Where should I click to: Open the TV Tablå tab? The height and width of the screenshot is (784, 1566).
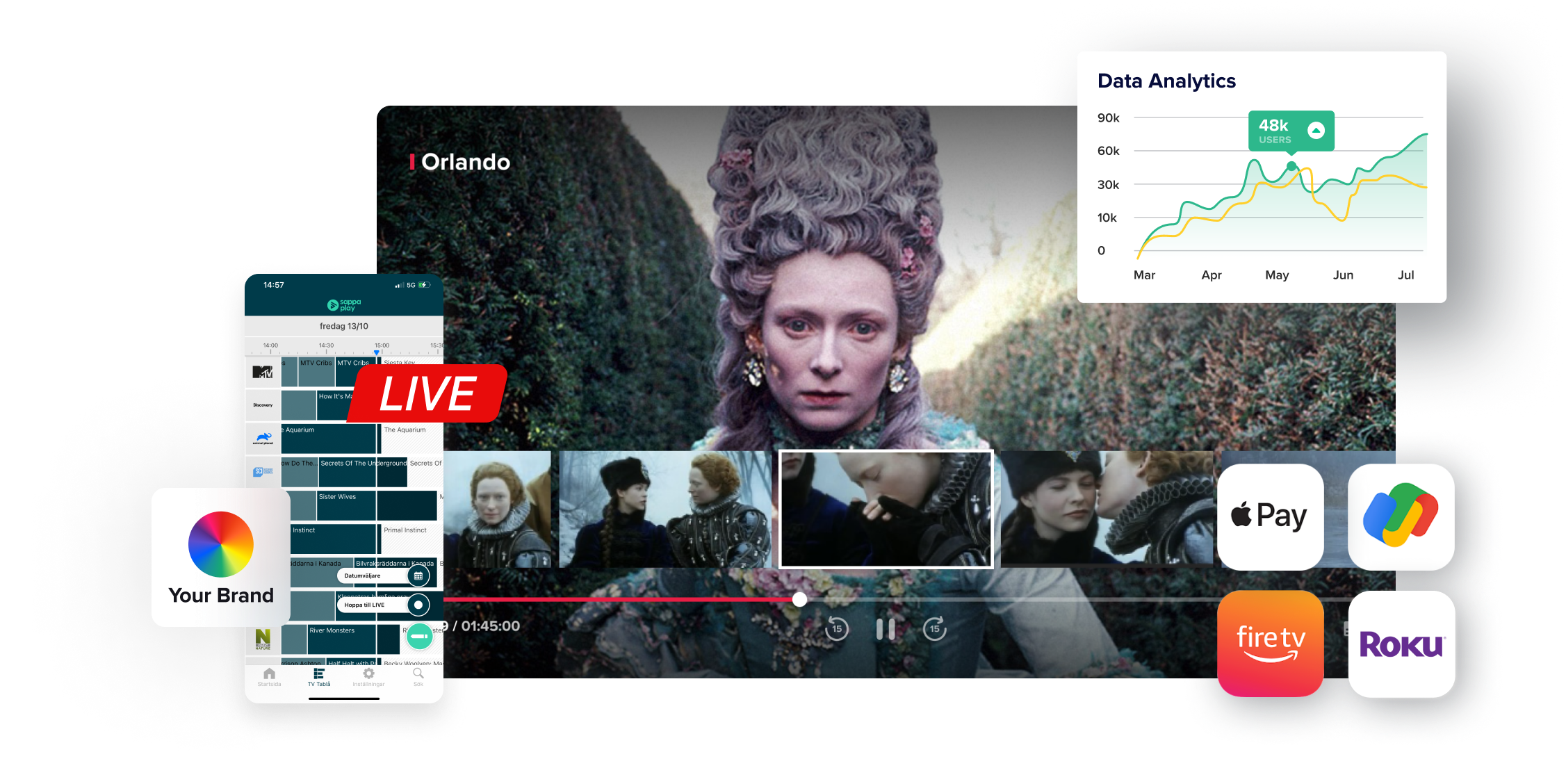[x=319, y=677]
